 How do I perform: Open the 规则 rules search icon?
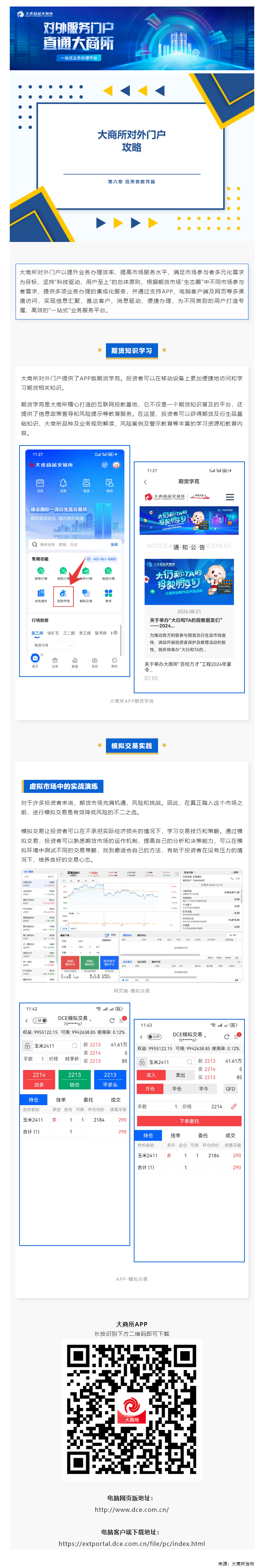coord(110,485)
